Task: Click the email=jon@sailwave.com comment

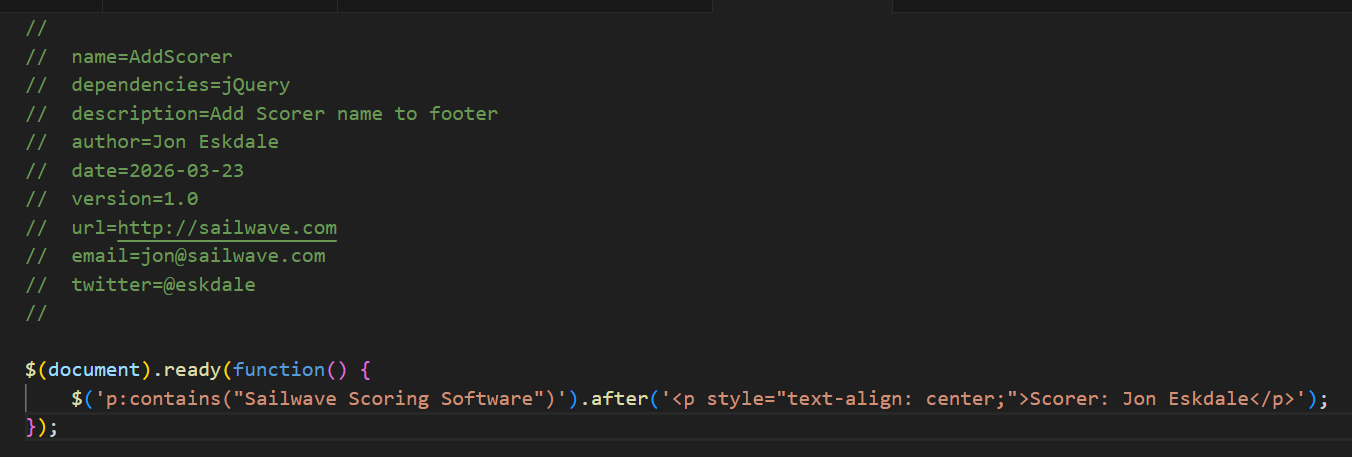Action: [198, 256]
